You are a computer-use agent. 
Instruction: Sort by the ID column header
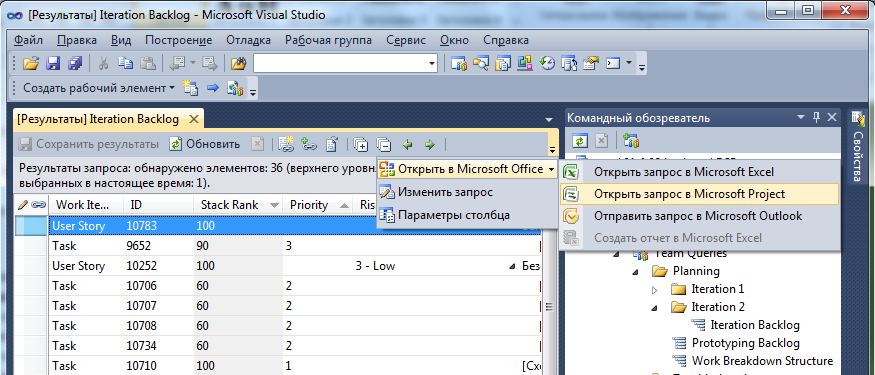pos(158,205)
